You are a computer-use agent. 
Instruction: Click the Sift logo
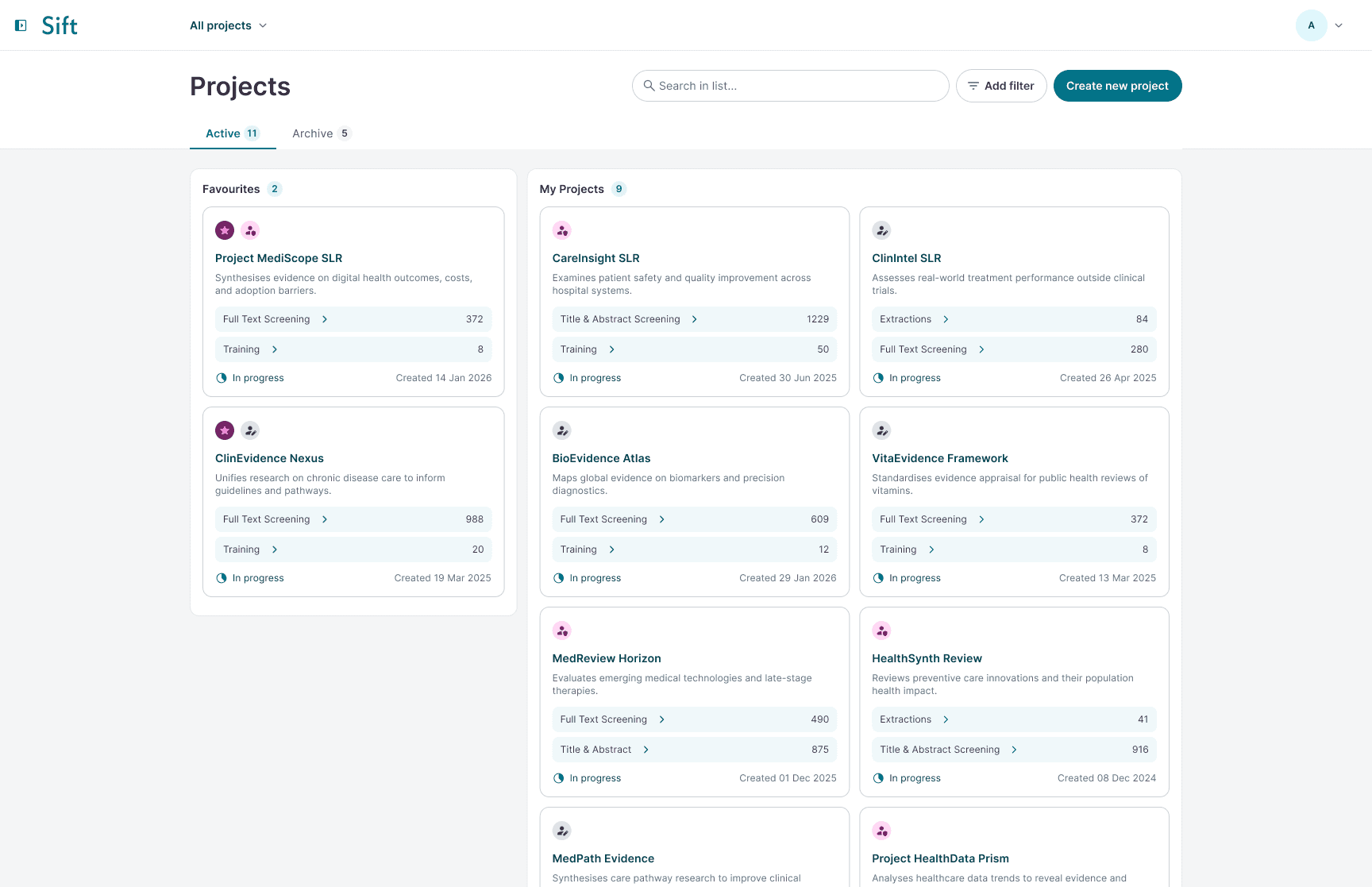pos(60,25)
